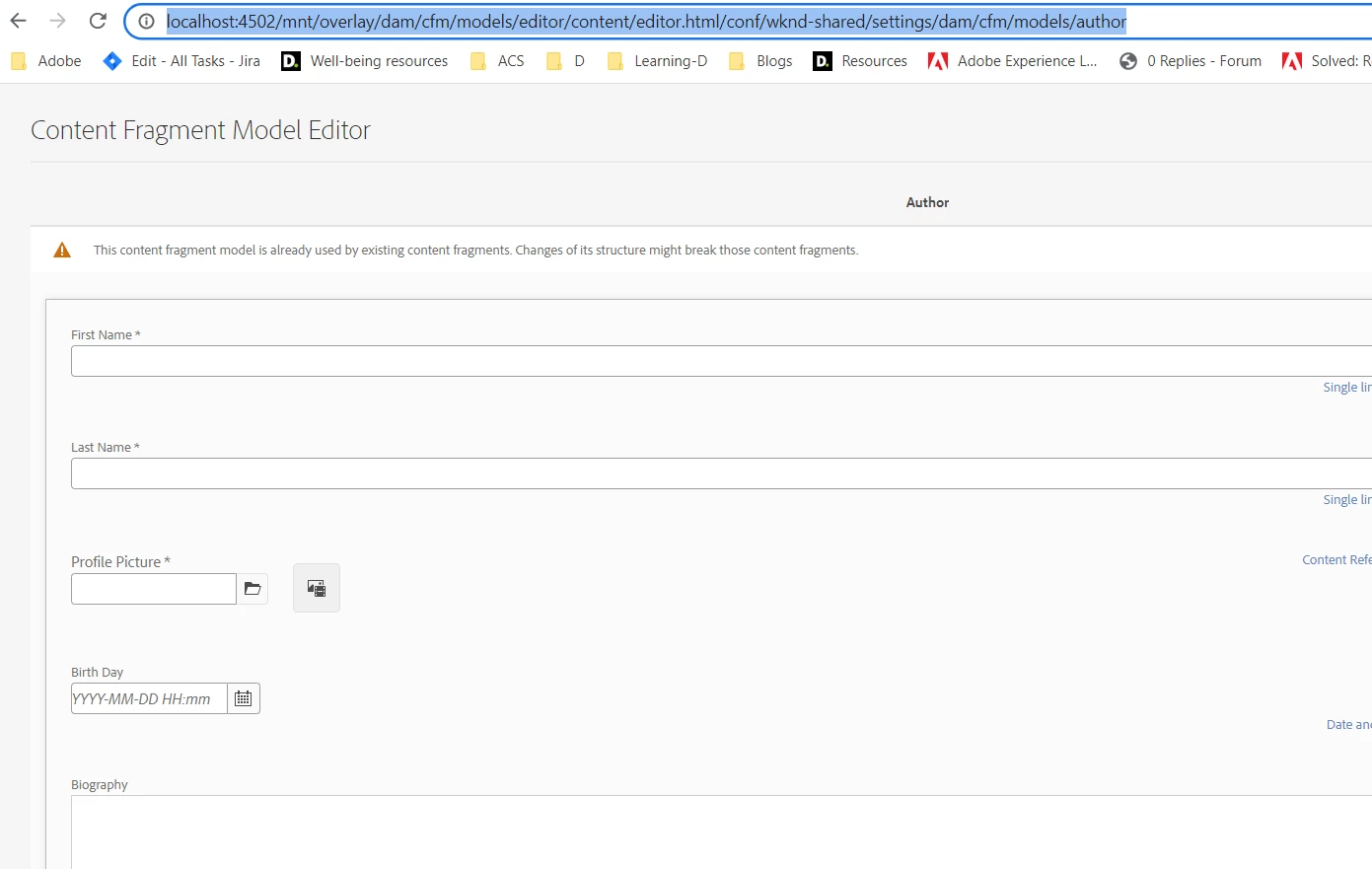Open the Learning-D bookmarks folder

point(657,61)
